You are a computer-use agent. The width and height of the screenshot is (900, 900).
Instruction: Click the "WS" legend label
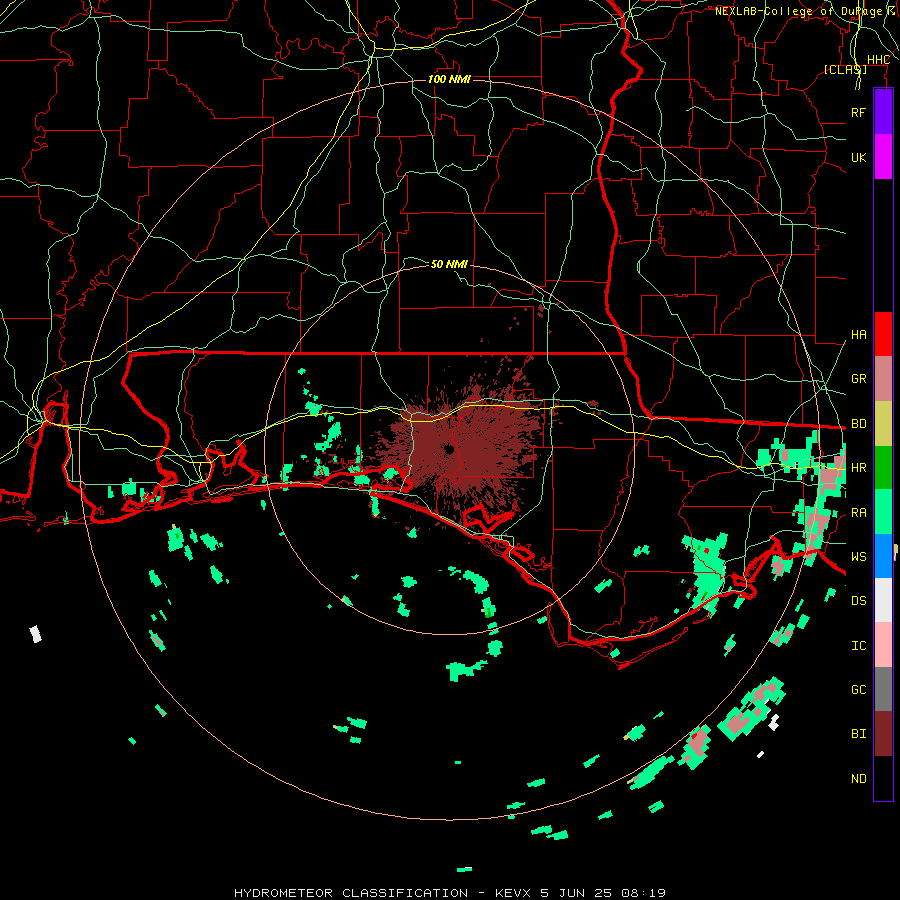(859, 557)
